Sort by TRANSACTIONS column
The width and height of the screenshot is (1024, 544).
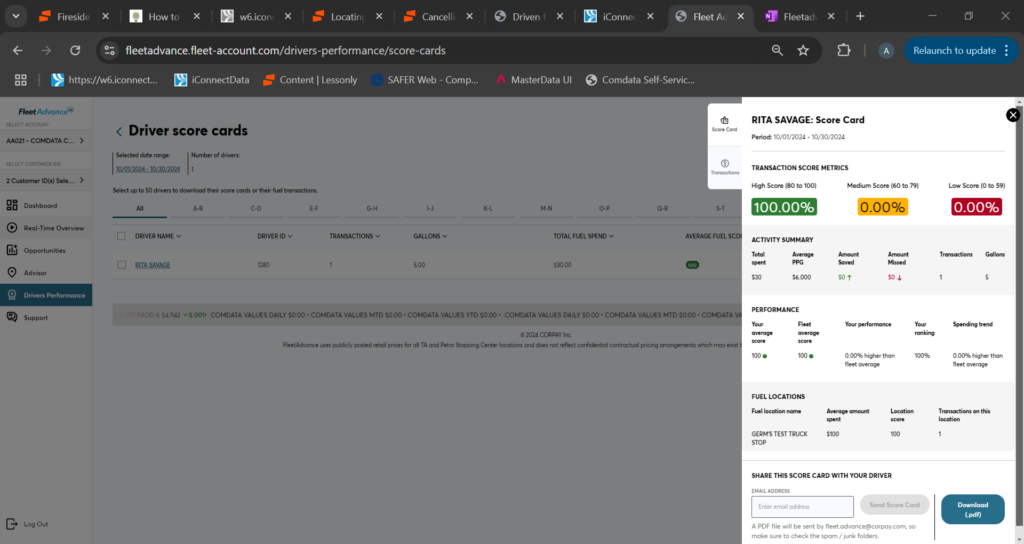pos(355,236)
